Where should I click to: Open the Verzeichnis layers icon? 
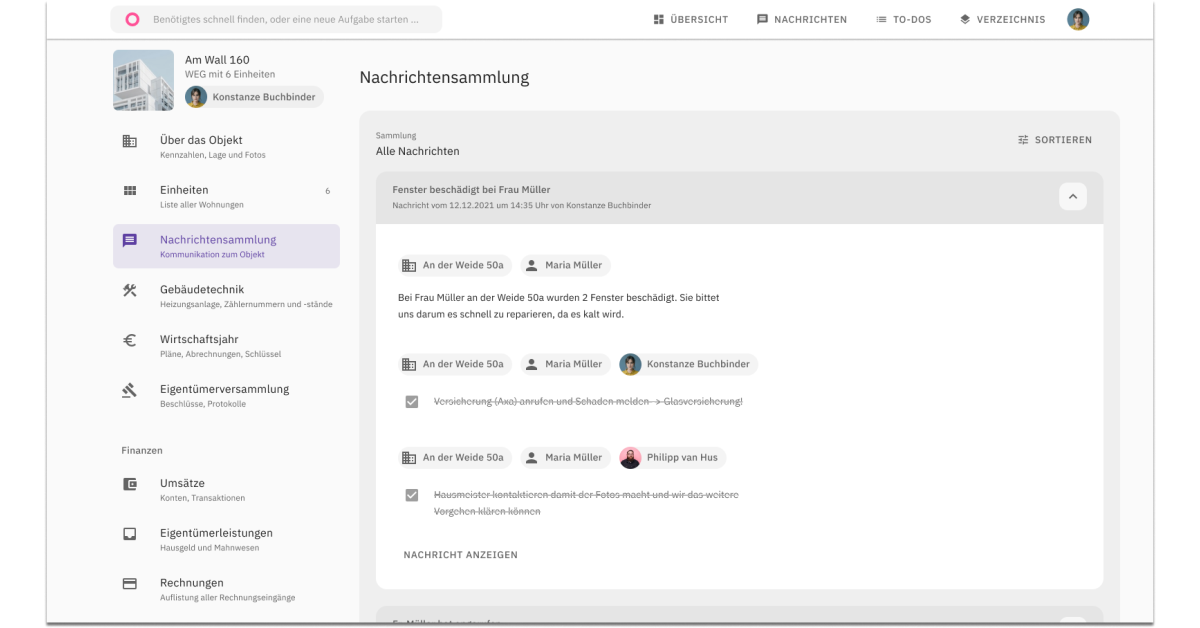(x=965, y=19)
